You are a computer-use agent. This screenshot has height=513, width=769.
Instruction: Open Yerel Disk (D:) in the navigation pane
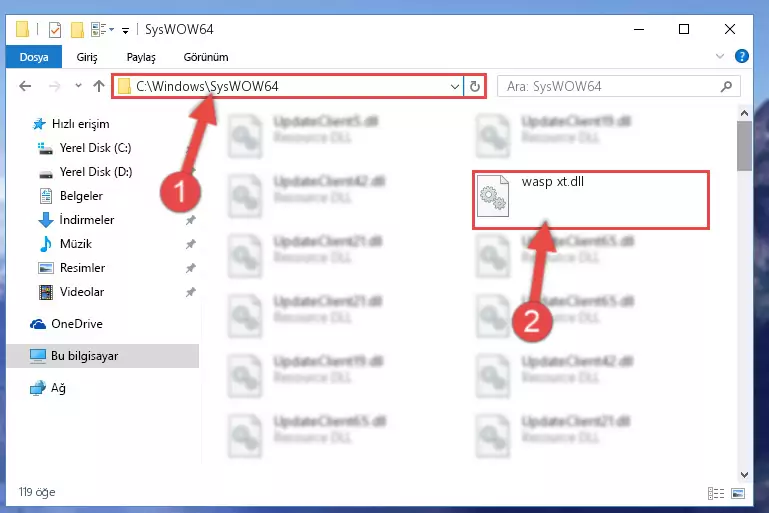pyautogui.click(x=85, y=172)
